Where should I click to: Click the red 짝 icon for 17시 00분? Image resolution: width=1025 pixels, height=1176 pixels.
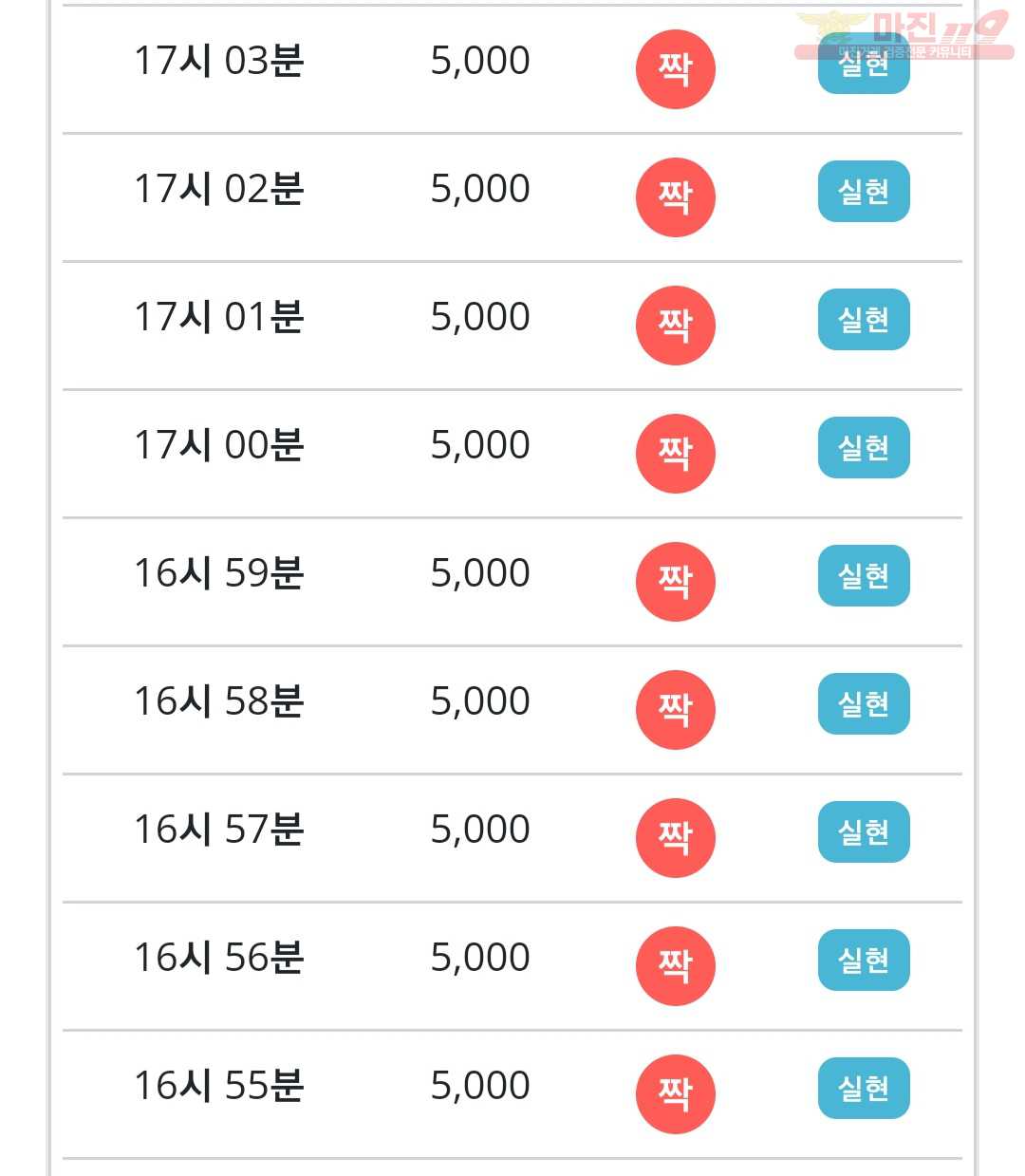click(675, 454)
